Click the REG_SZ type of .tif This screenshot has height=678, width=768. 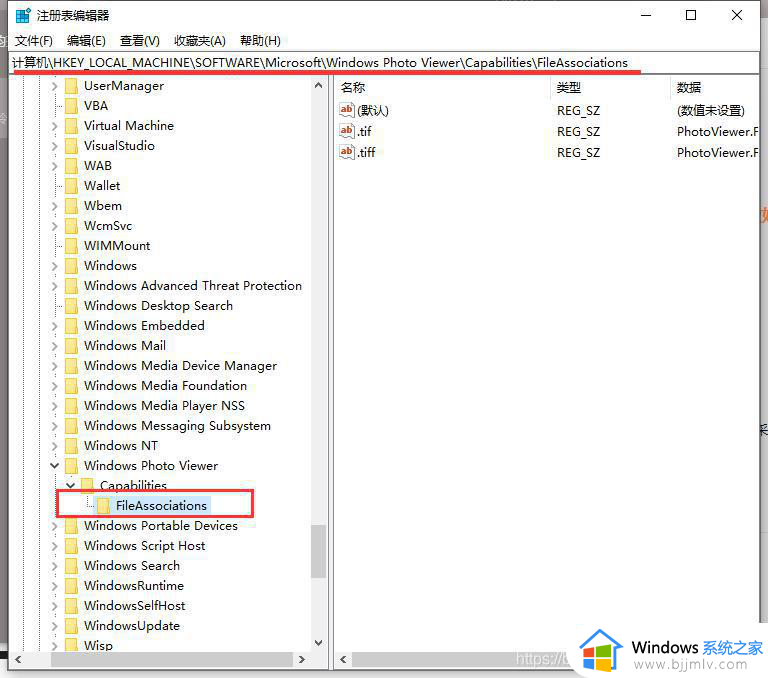click(578, 132)
